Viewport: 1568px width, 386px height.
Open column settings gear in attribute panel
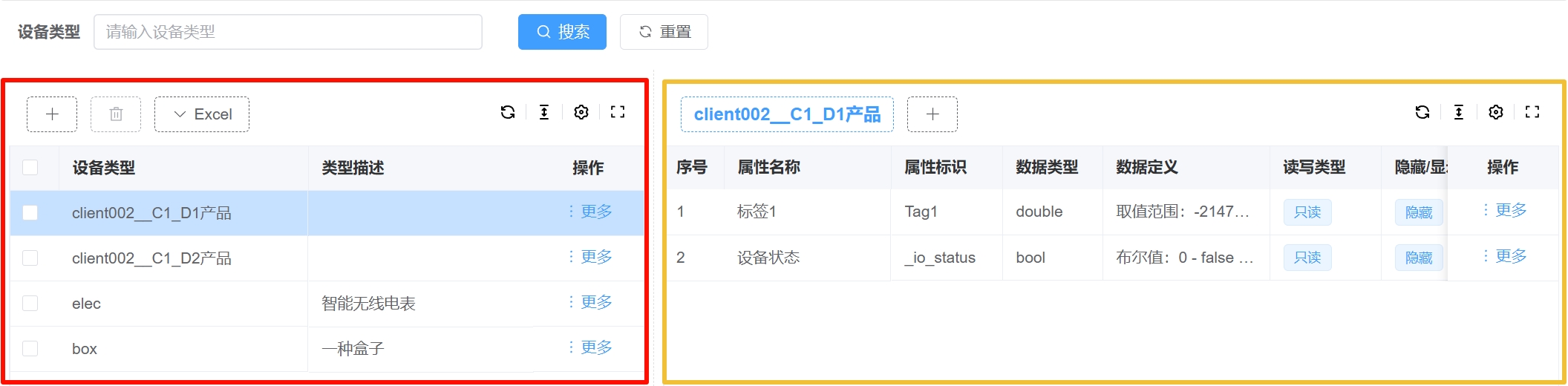click(1496, 112)
